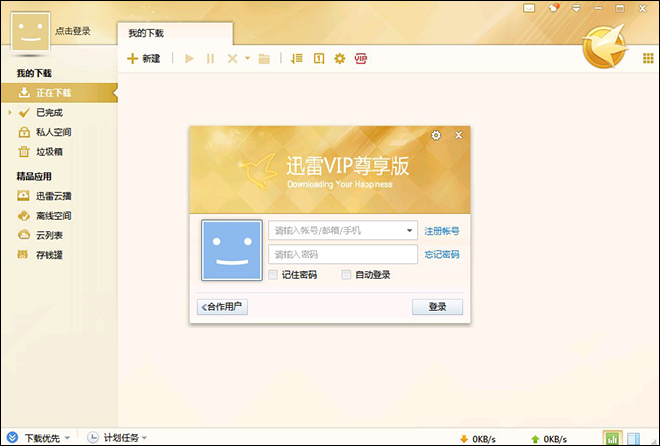
Task: Click the red VIP toolbar icon
Action: point(361,58)
